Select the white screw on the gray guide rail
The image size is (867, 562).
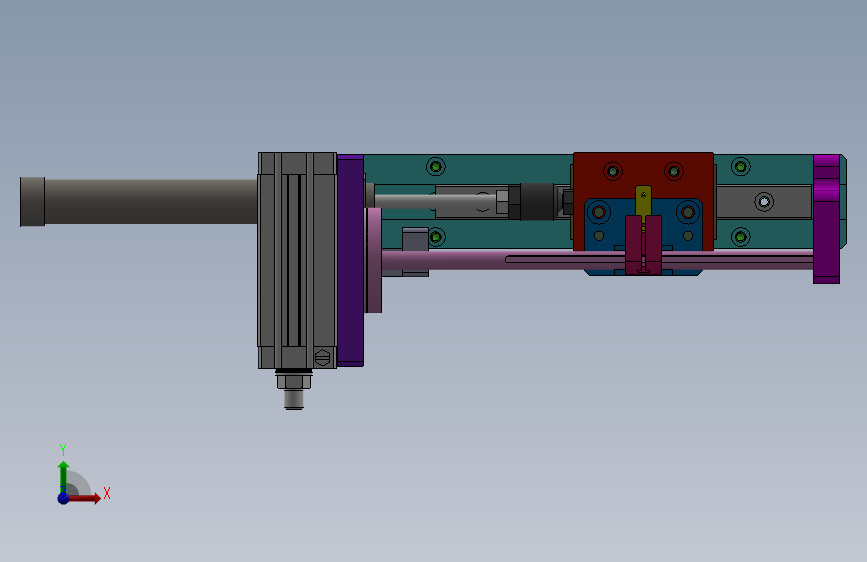[x=764, y=202]
